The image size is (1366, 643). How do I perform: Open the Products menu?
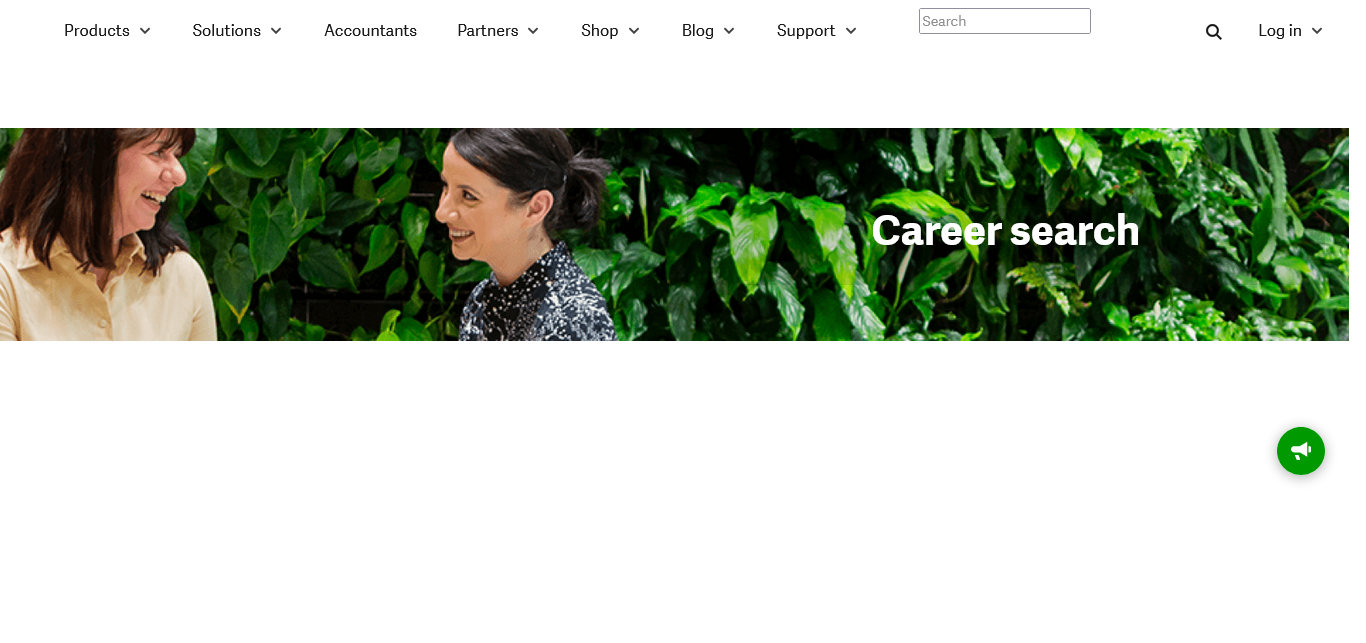click(x=97, y=31)
